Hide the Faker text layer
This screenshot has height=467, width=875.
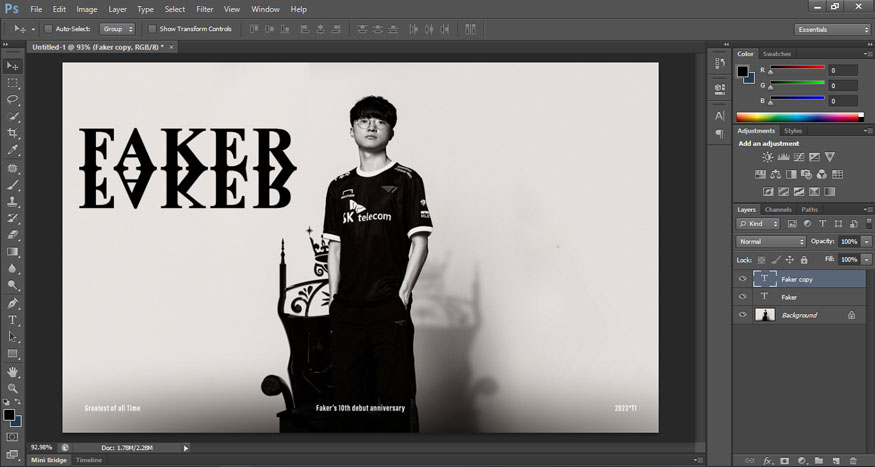click(742, 297)
